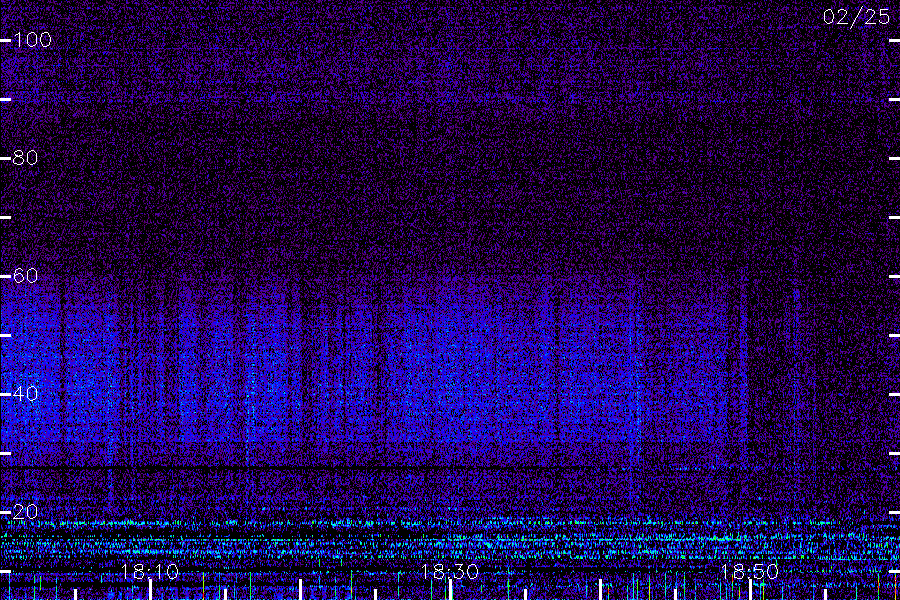Click the 100 frequency axis label
Screen dimensions: 900x600
[x=32, y=40]
